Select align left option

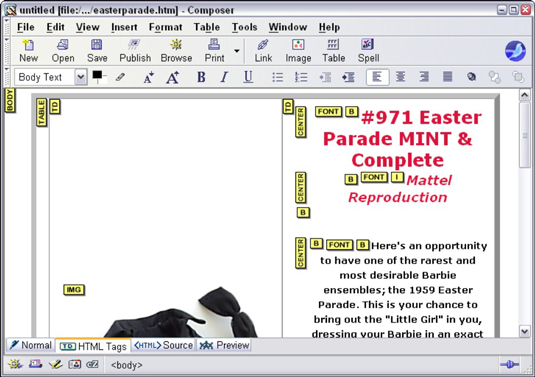(x=377, y=77)
